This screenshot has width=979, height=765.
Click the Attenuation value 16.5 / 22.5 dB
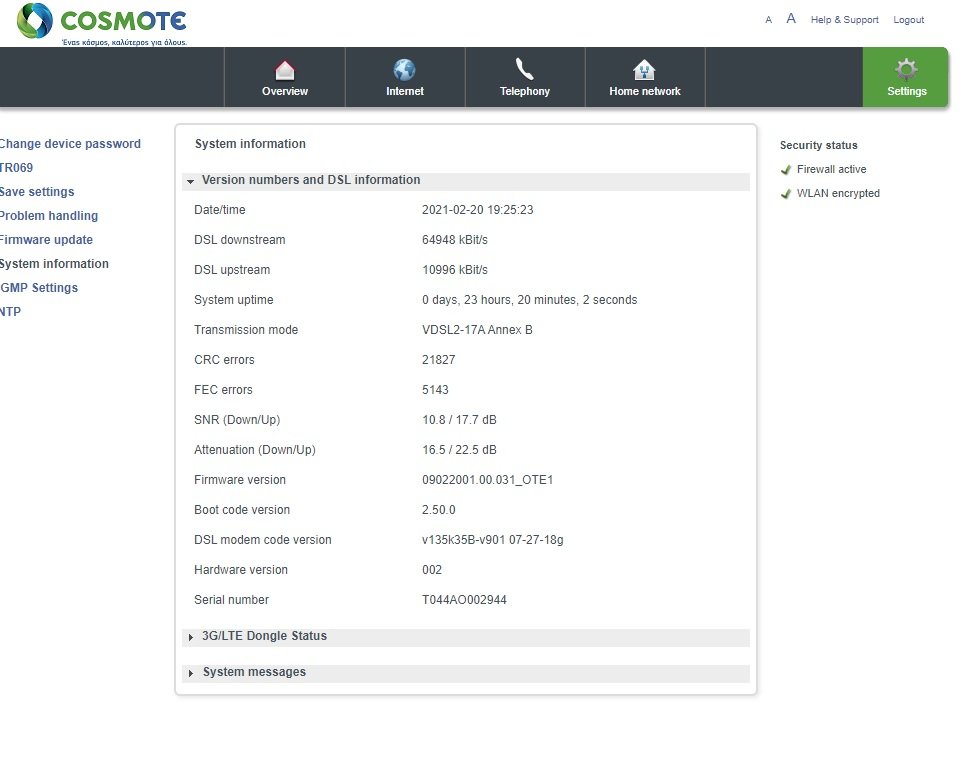click(x=459, y=450)
